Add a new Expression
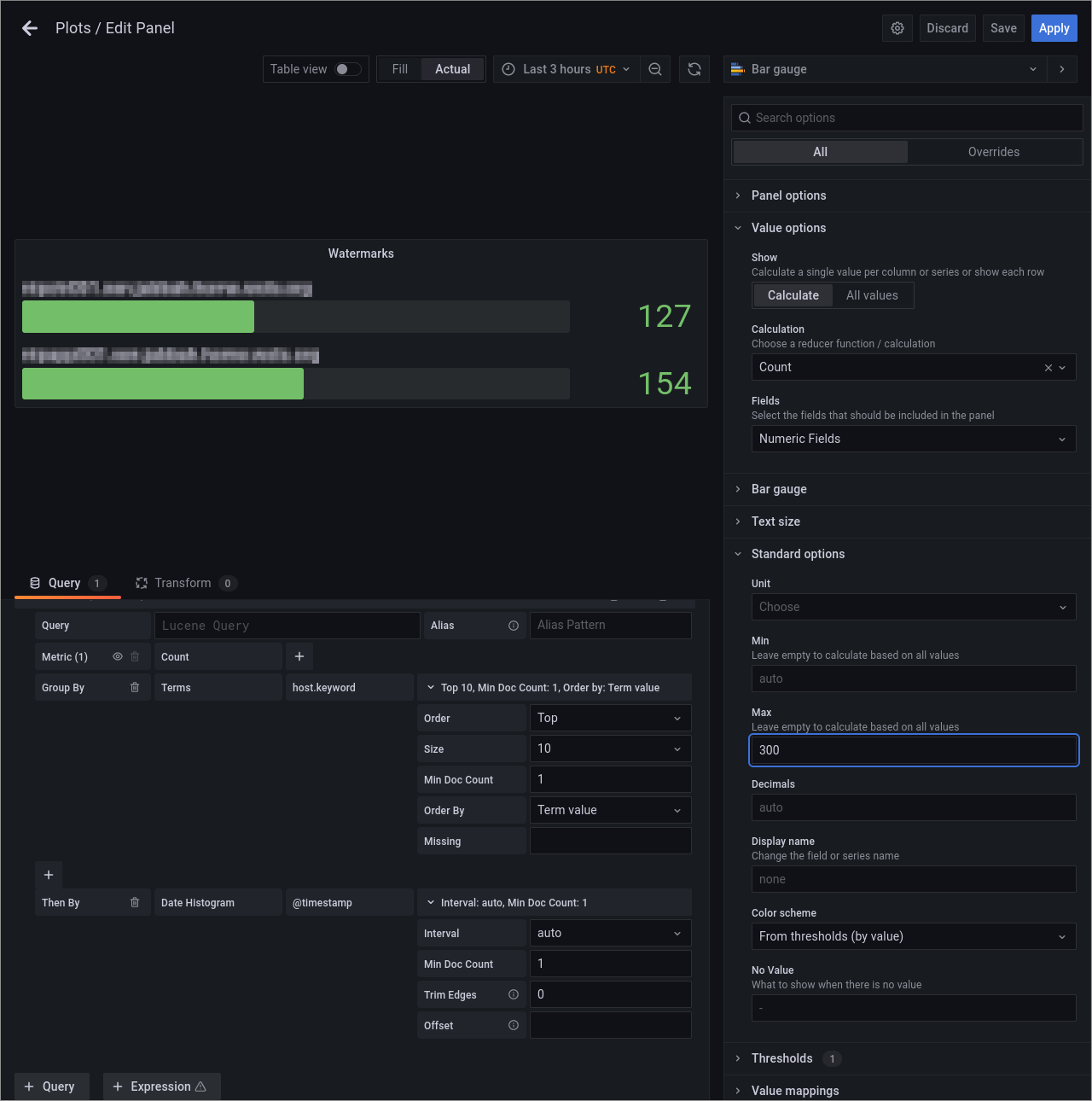The image size is (1092, 1101). pos(161,1086)
